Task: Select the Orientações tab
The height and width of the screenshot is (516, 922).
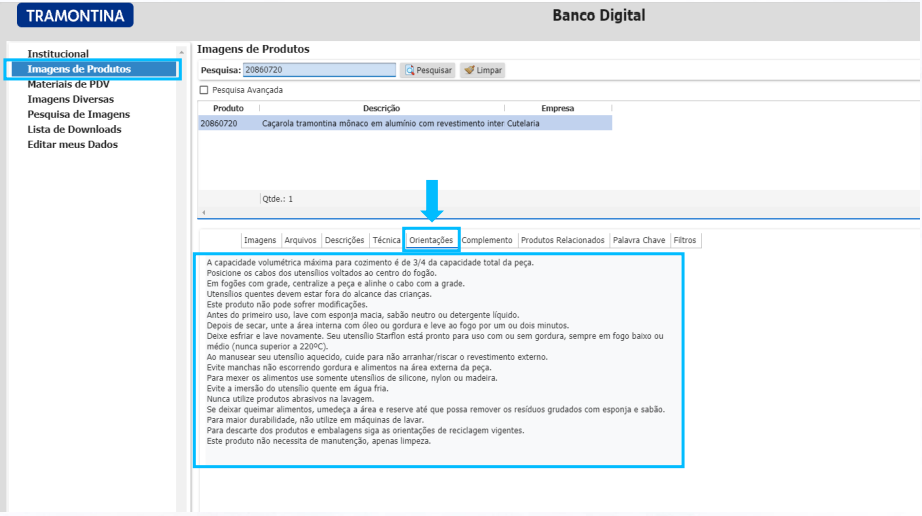Action: pos(431,240)
